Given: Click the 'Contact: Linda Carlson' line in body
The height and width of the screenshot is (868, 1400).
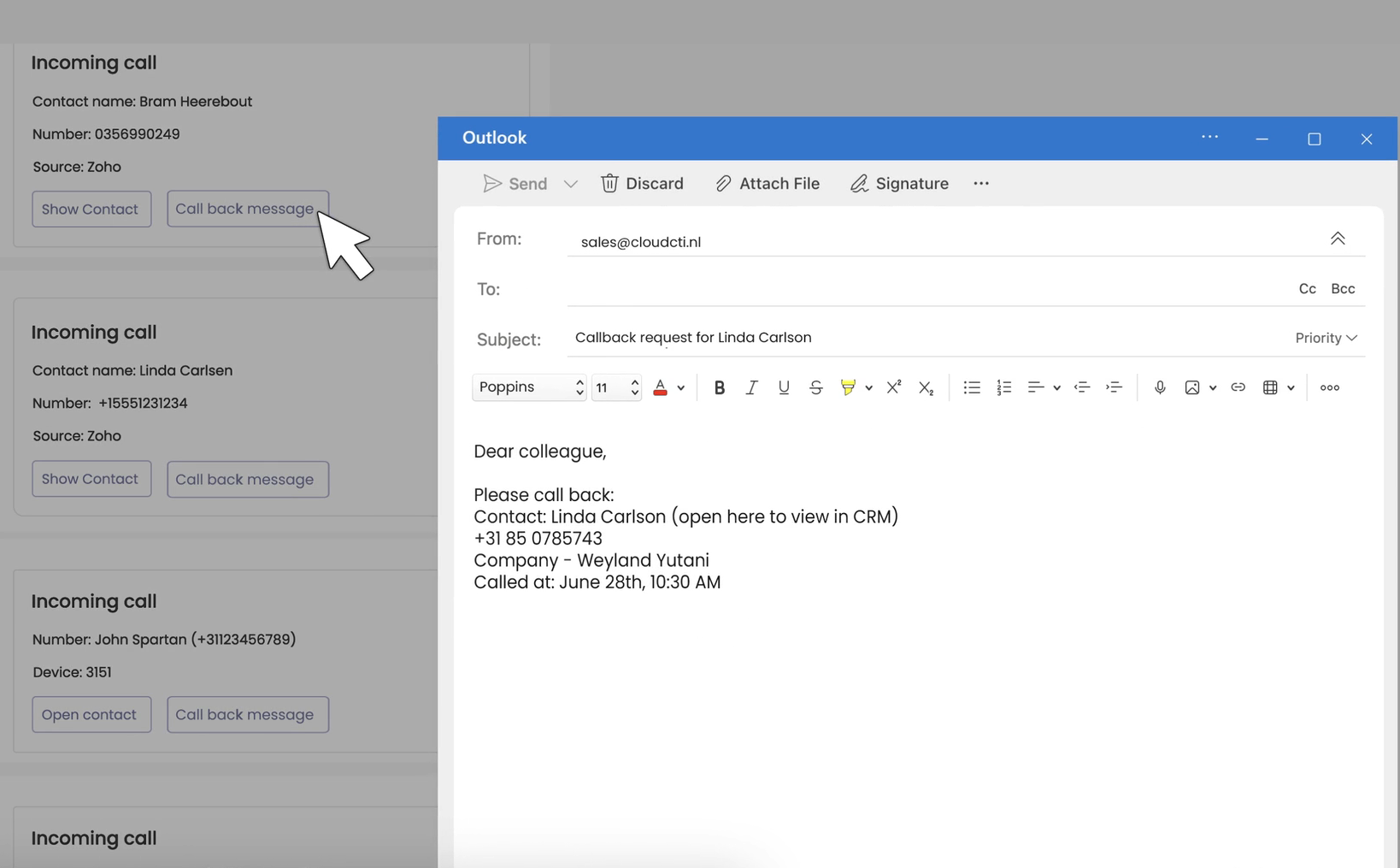Looking at the screenshot, I should tap(686, 517).
